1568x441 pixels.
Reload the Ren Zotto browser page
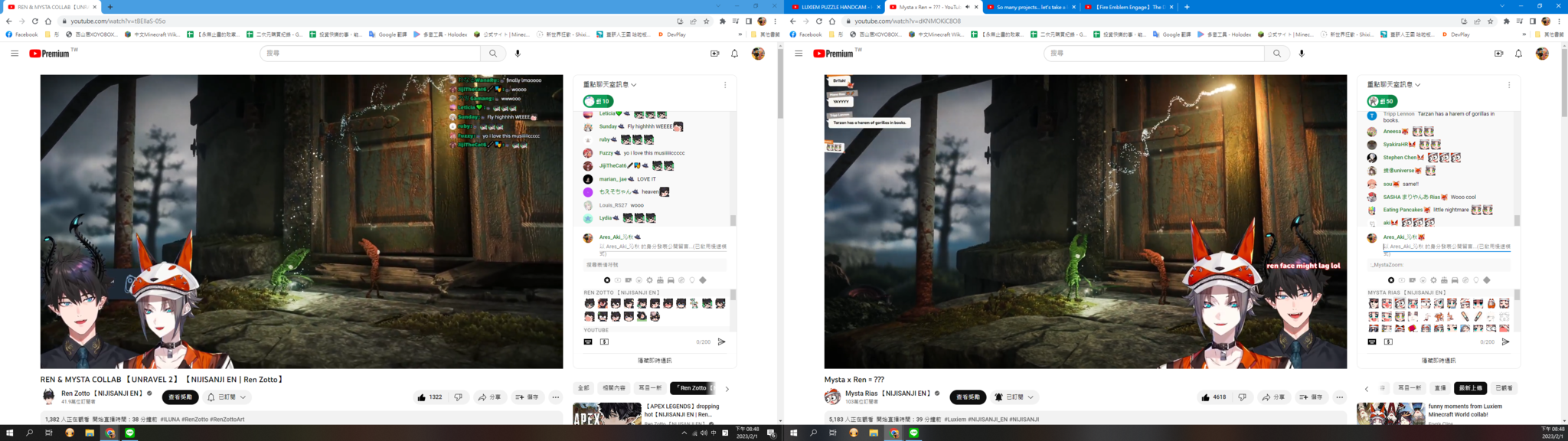coord(34,21)
